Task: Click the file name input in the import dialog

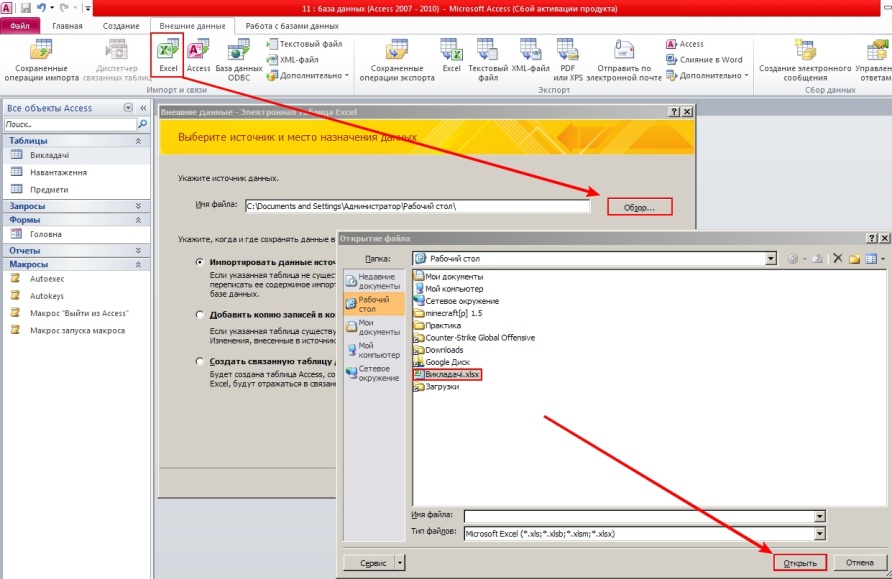Action: 418,206
